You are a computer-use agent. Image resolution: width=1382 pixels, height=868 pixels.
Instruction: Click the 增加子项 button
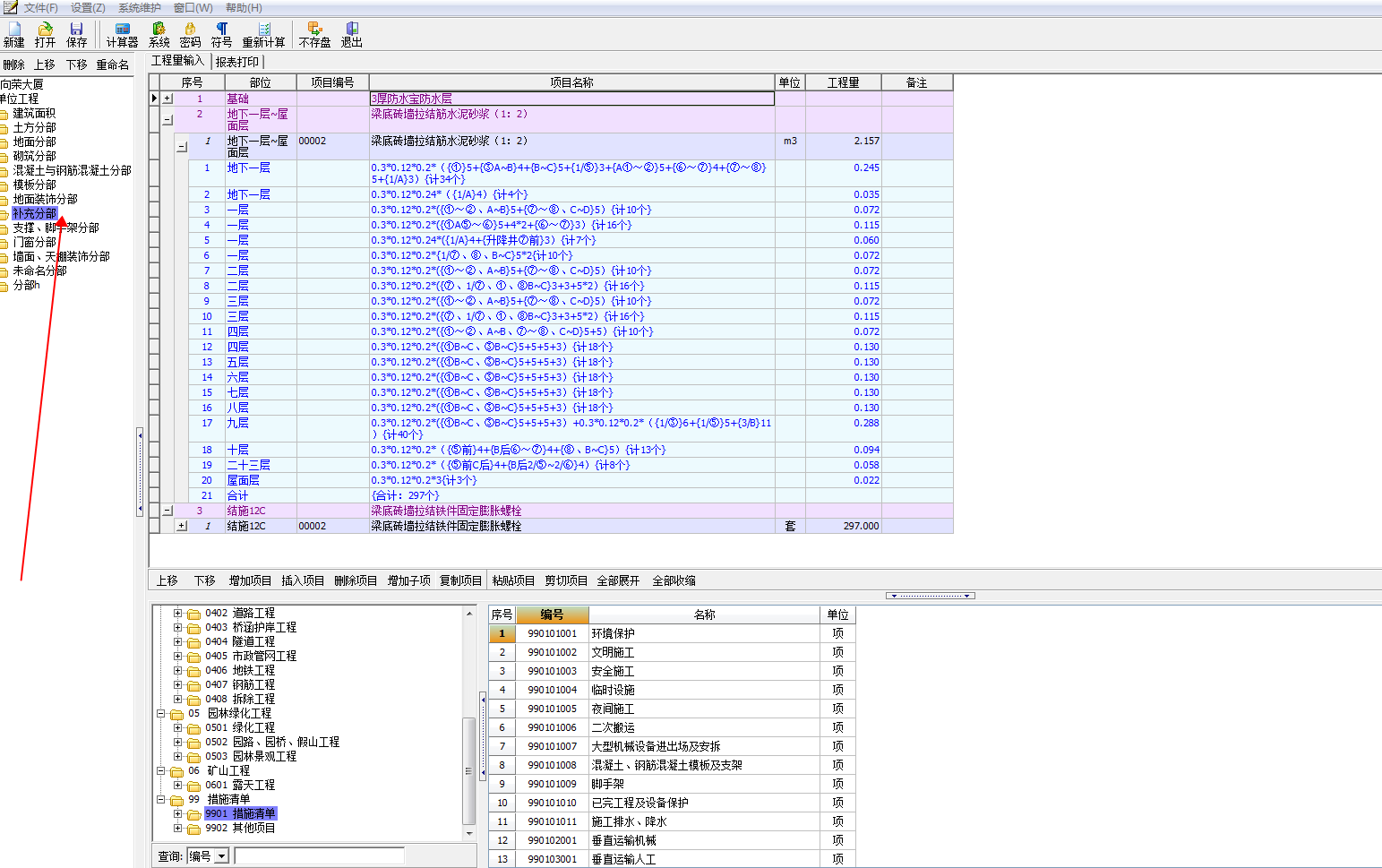pyautogui.click(x=408, y=580)
